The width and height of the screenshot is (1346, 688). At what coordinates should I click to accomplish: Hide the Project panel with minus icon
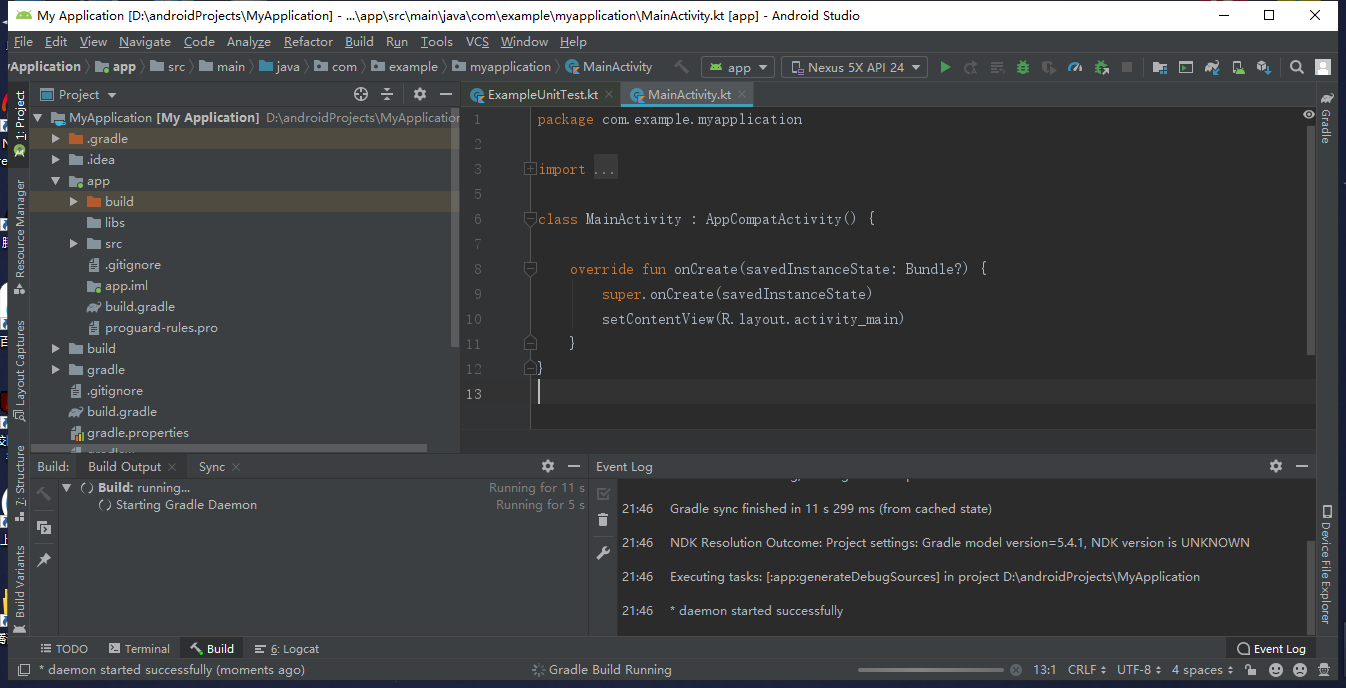pyautogui.click(x=446, y=94)
